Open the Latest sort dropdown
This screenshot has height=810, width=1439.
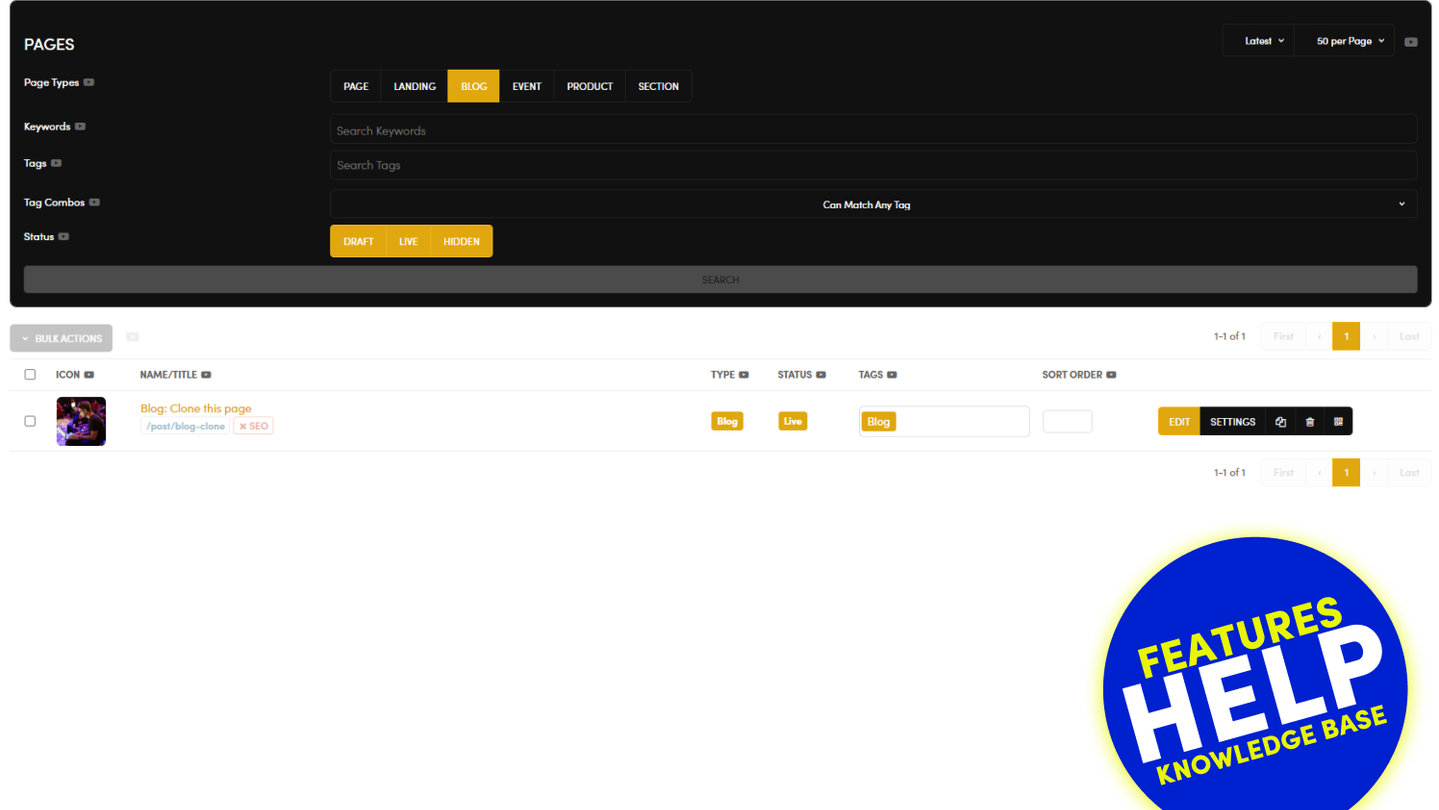1264,41
